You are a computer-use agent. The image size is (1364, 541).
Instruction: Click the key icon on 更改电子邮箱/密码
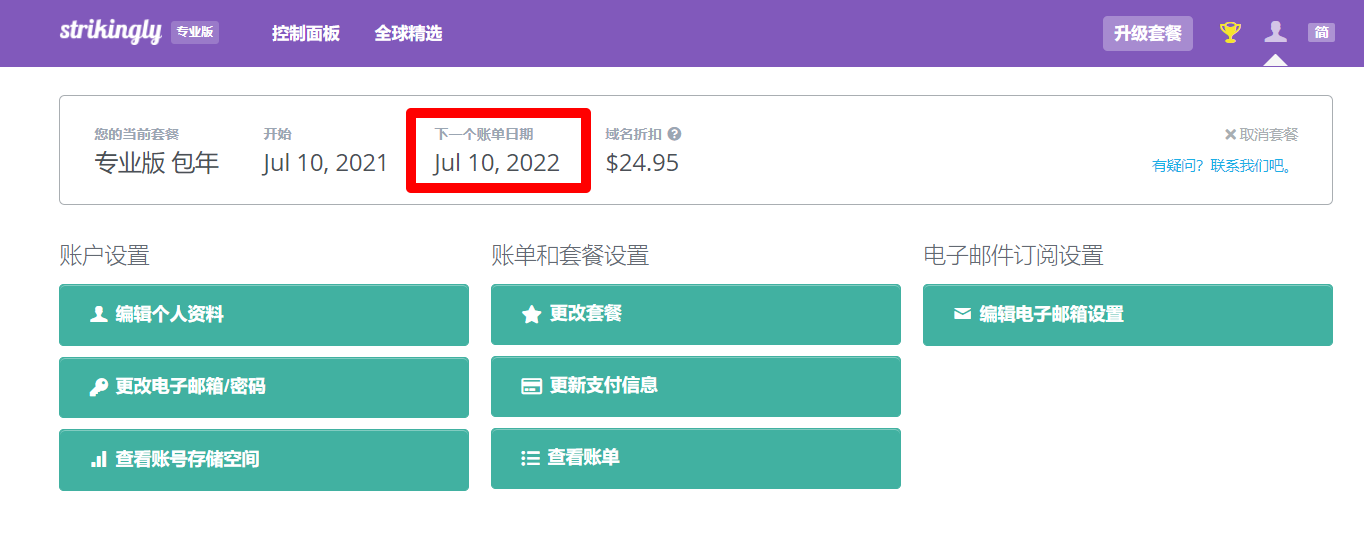99,387
